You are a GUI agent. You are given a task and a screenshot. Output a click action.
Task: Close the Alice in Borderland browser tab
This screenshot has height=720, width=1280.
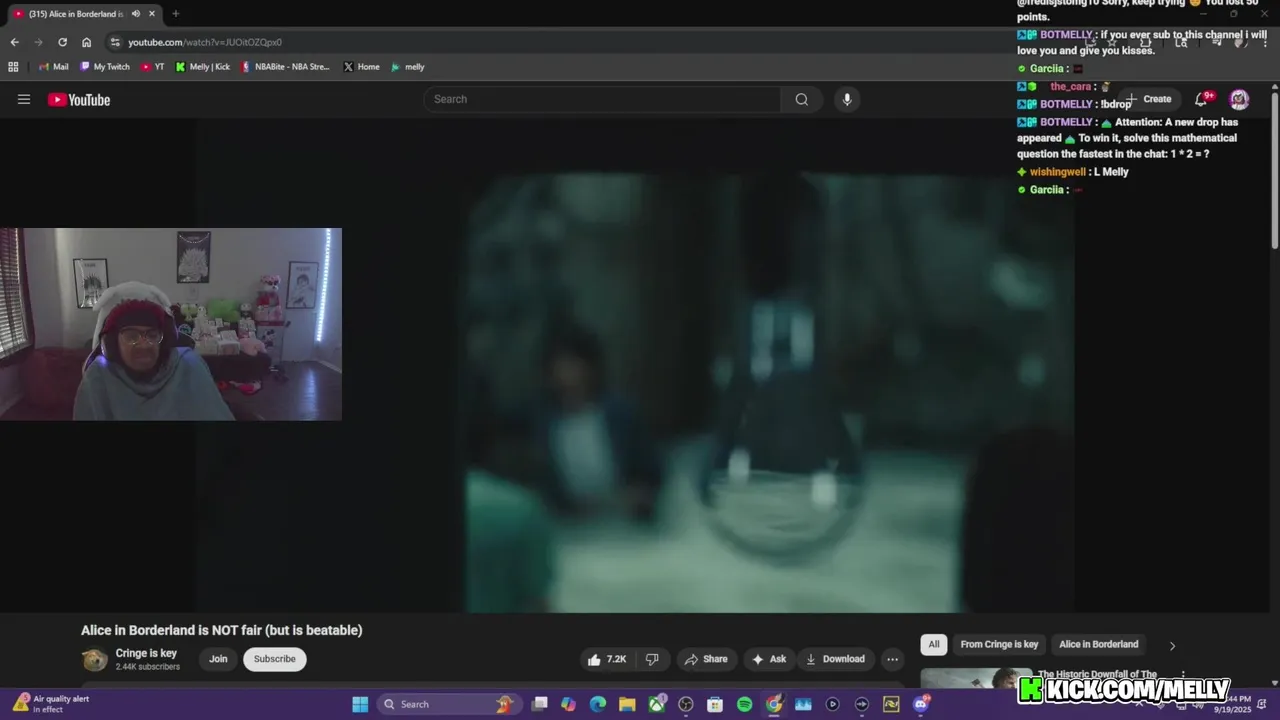pyautogui.click(x=151, y=14)
